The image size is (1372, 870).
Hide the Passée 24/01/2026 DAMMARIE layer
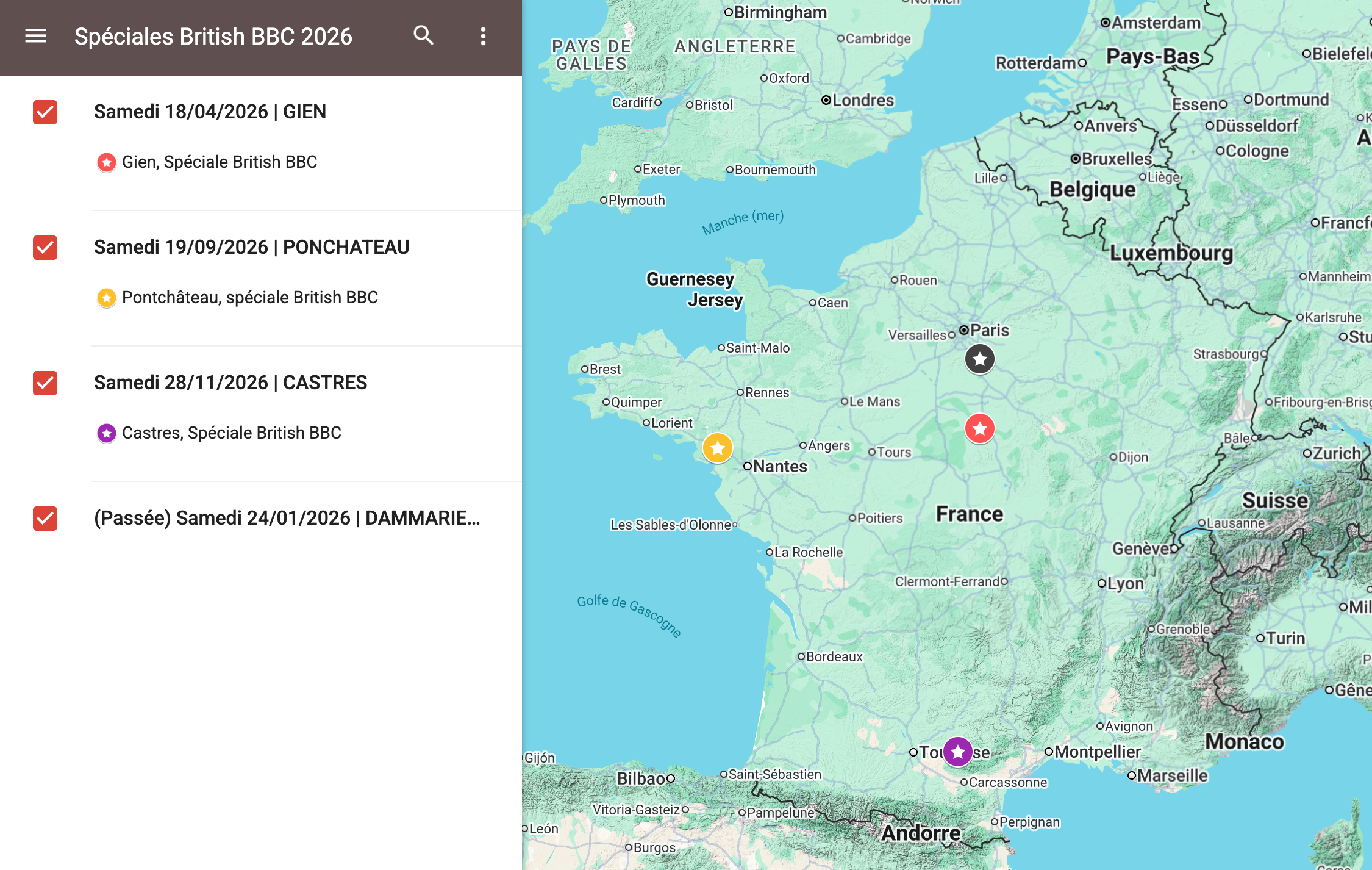[x=45, y=519]
